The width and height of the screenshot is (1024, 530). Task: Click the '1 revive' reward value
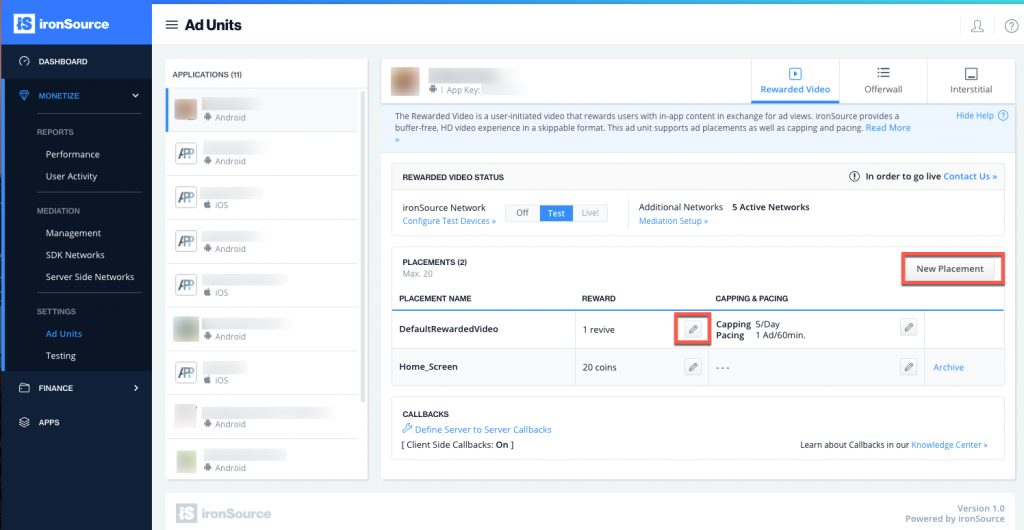pyautogui.click(x=599, y=330)
